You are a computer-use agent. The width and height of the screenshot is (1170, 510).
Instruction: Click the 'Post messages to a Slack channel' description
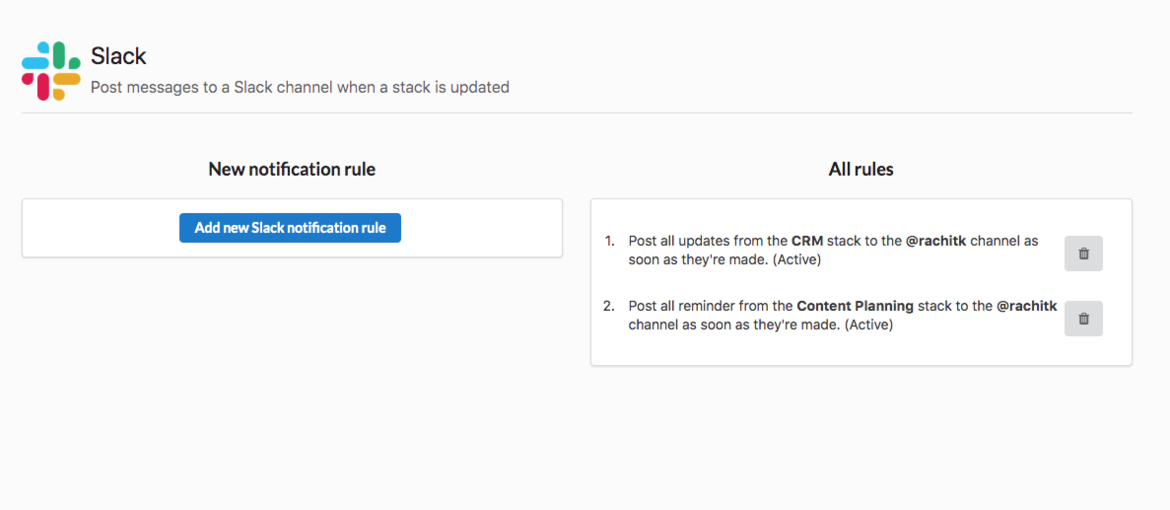coord(300,87)
